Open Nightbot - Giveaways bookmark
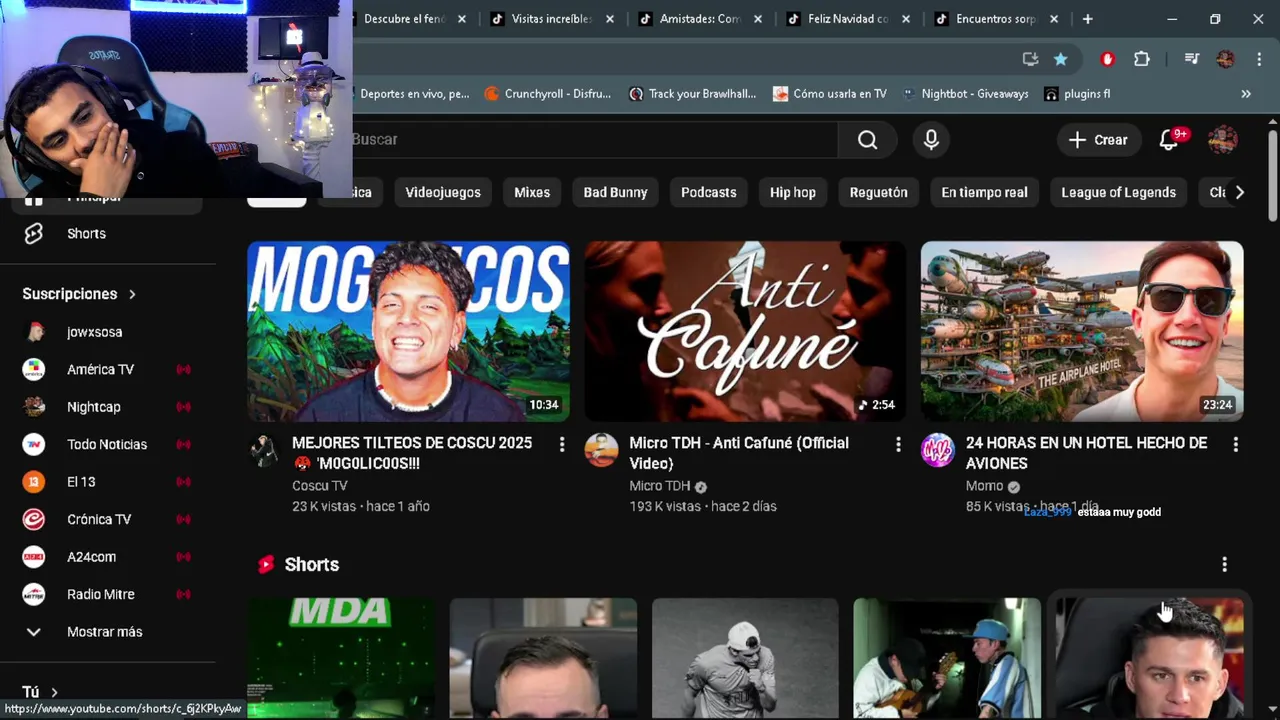Image resolution: width=1280 pixels, height=720 pixels. point(965,94)
